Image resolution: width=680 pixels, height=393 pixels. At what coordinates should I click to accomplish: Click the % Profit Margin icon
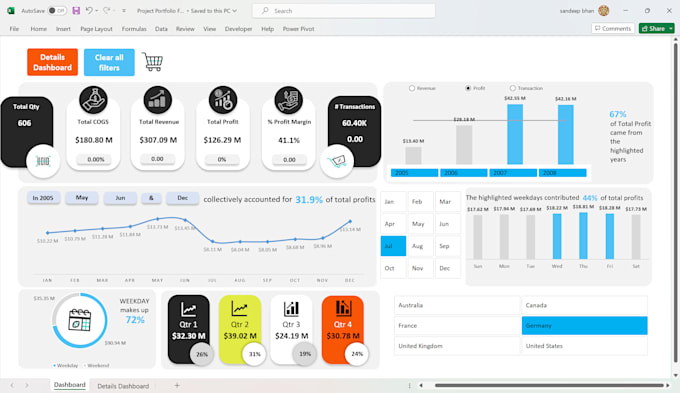(x=288, y=100)
